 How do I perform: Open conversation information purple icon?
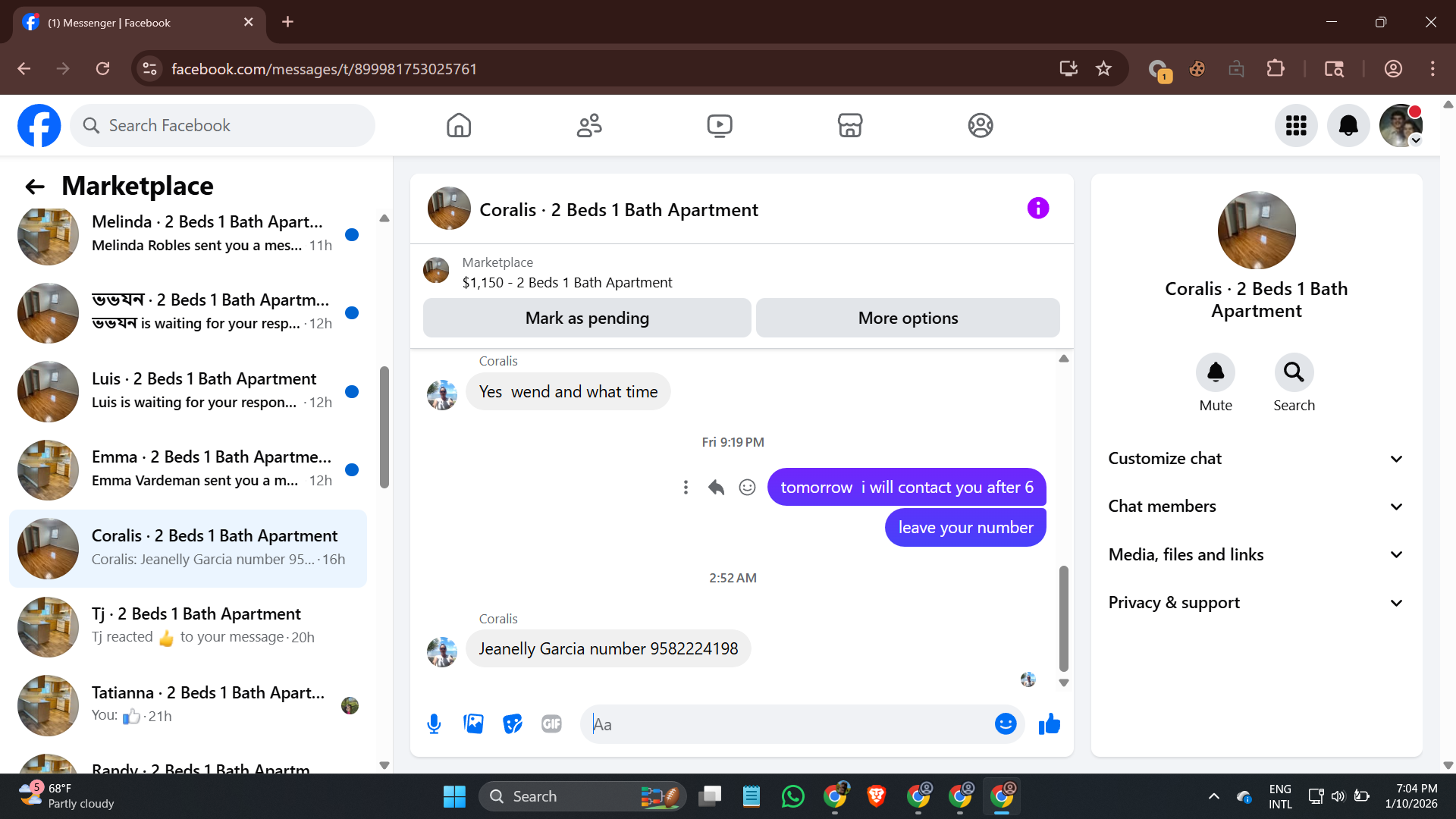tap(1038, 209)
